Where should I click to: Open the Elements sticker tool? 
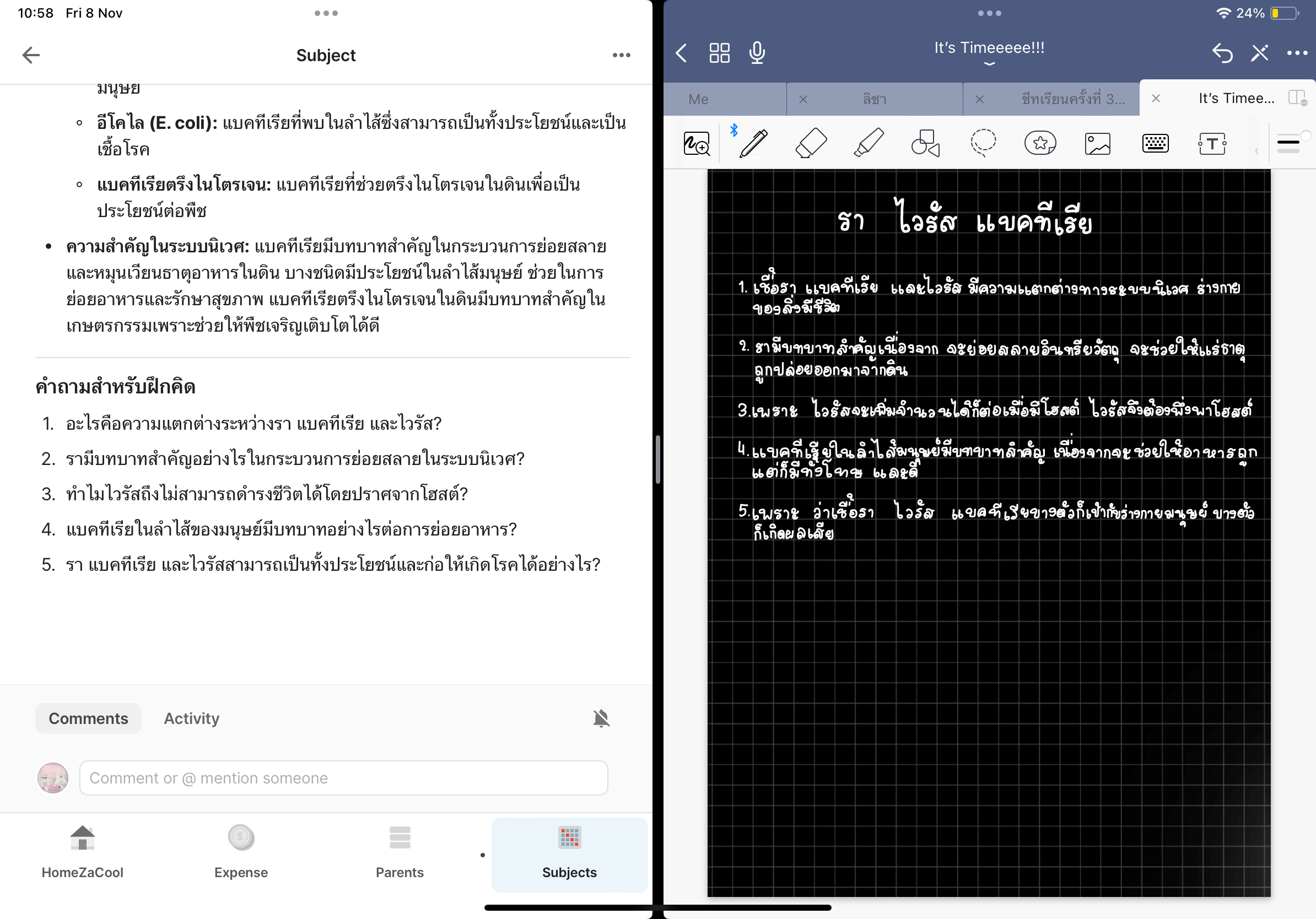point(1040,143)
